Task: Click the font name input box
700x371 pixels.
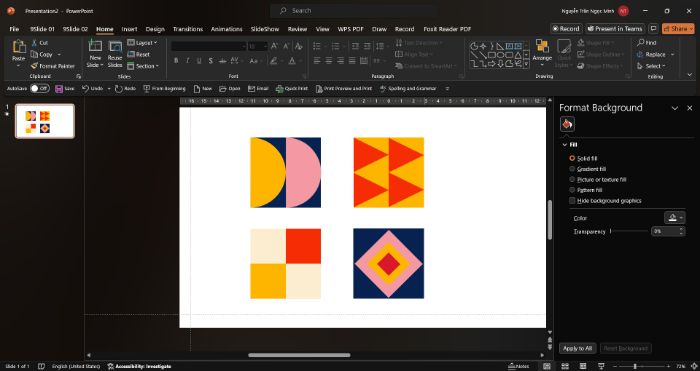Action: coord(208,46)
